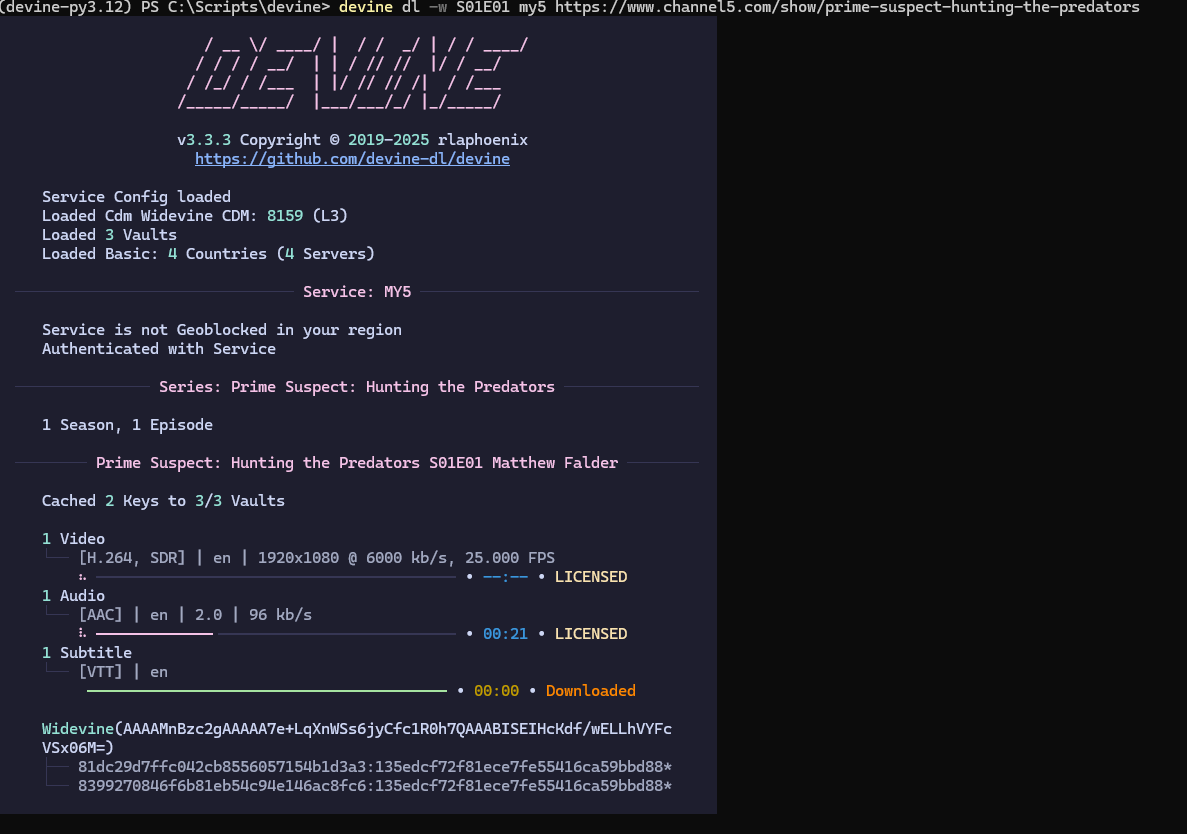The height and width of the screenshot is (834, 1187).
Task: Click the key line starting with 83992708
Action: pyautogui.click(x=375, y=786)
